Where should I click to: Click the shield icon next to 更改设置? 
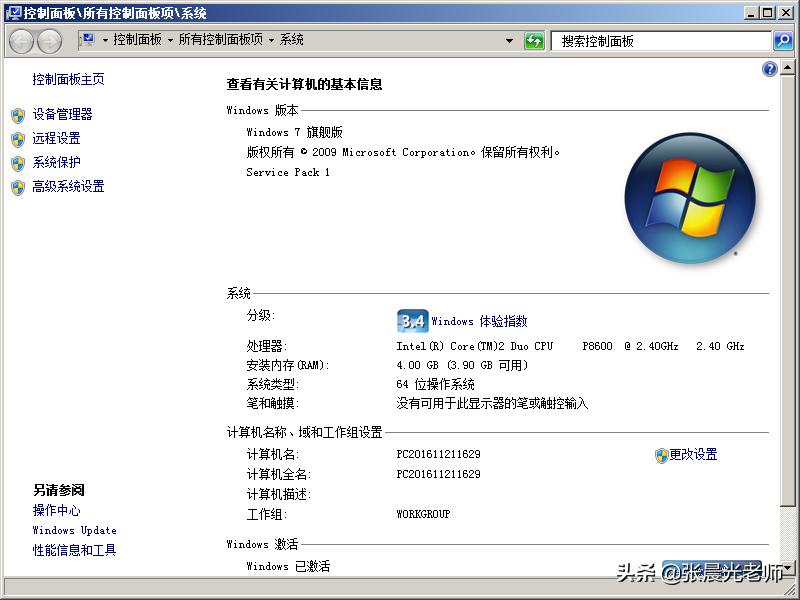click(x=659, y=454)
